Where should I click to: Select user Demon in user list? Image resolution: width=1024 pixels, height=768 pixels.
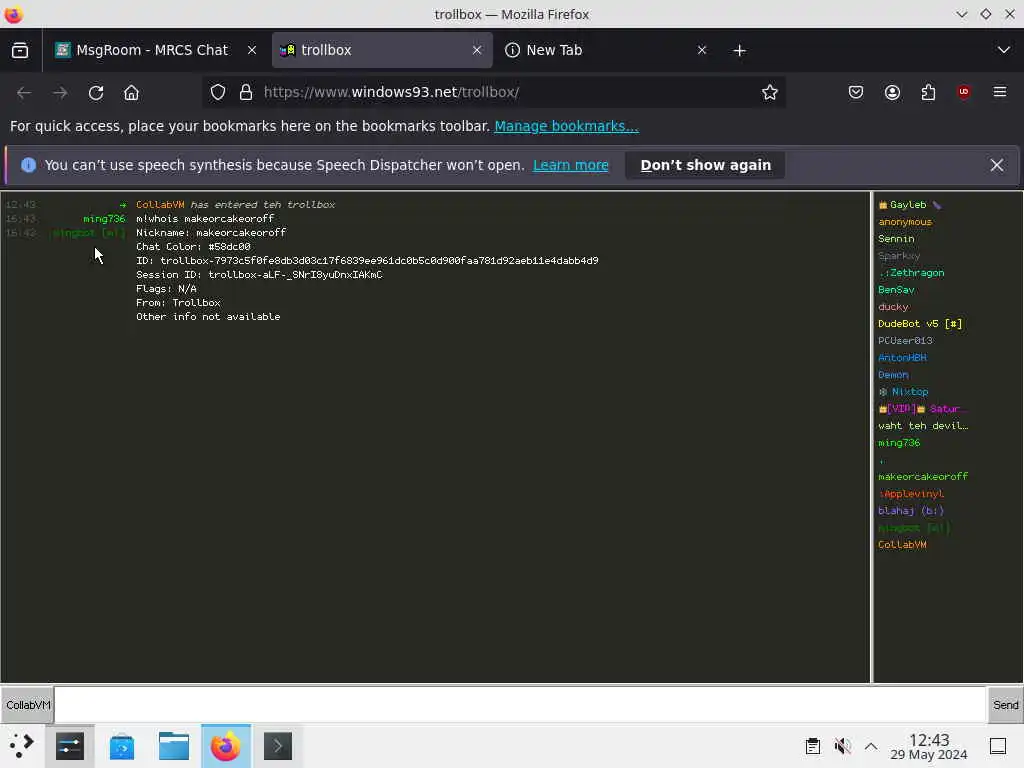click(x=893, y=375)
